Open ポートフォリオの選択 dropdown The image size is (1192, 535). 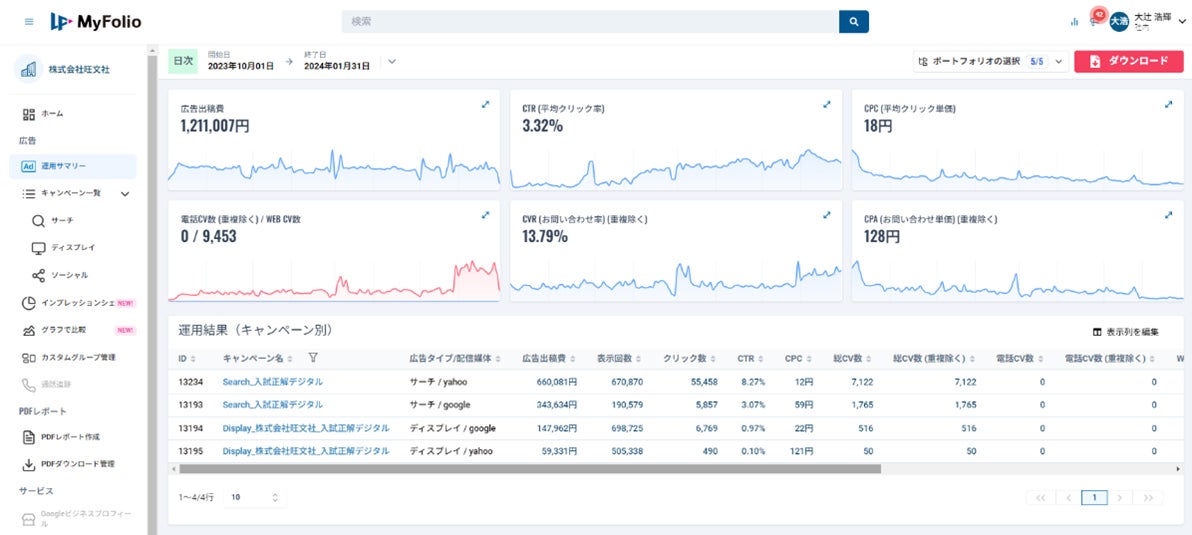coord(991,62)
